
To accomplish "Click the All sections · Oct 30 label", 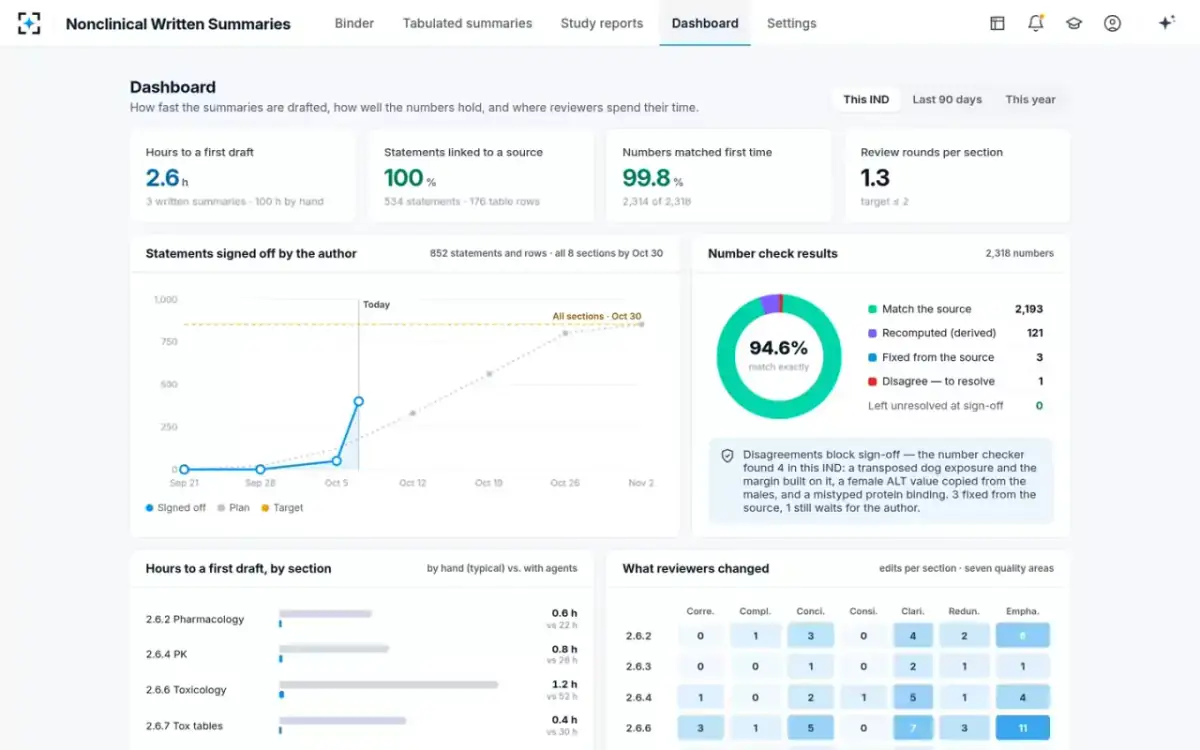I will (x=596, y=316).
